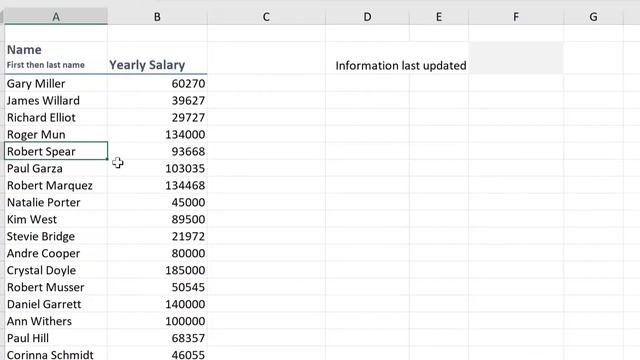Select the 'Daniel Garrett' cell

[x=56, y=304]
